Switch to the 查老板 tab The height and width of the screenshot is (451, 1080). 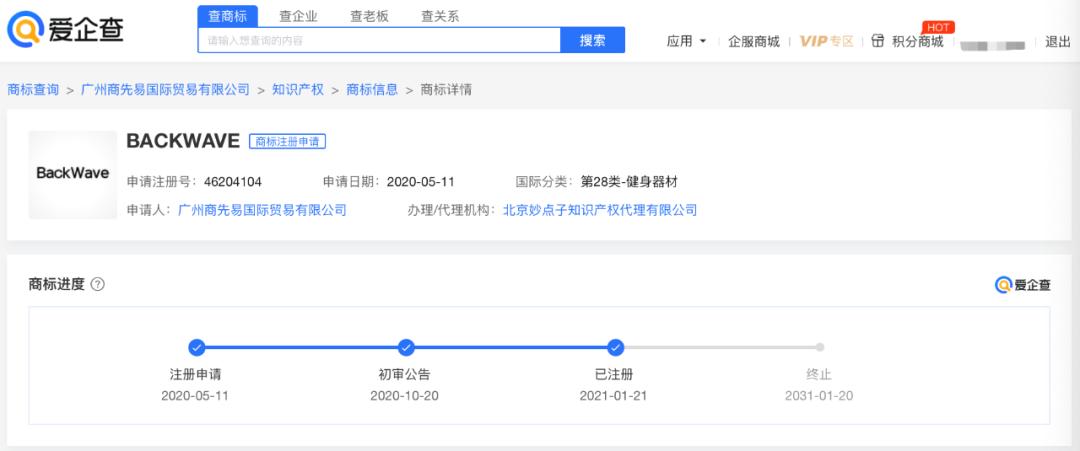(369, 17)
